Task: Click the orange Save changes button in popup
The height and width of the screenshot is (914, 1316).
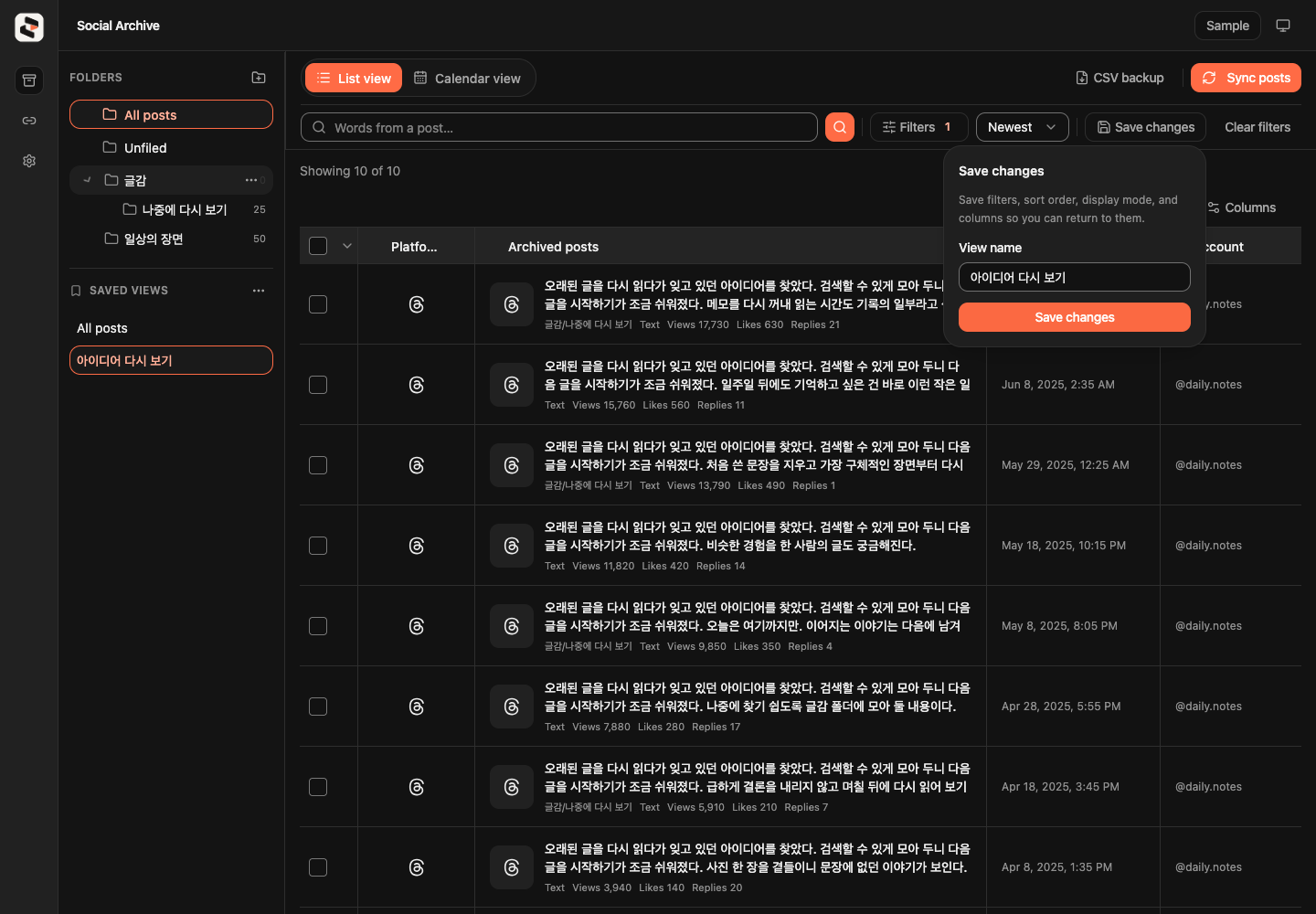Action: click(x=1075, y=317)
